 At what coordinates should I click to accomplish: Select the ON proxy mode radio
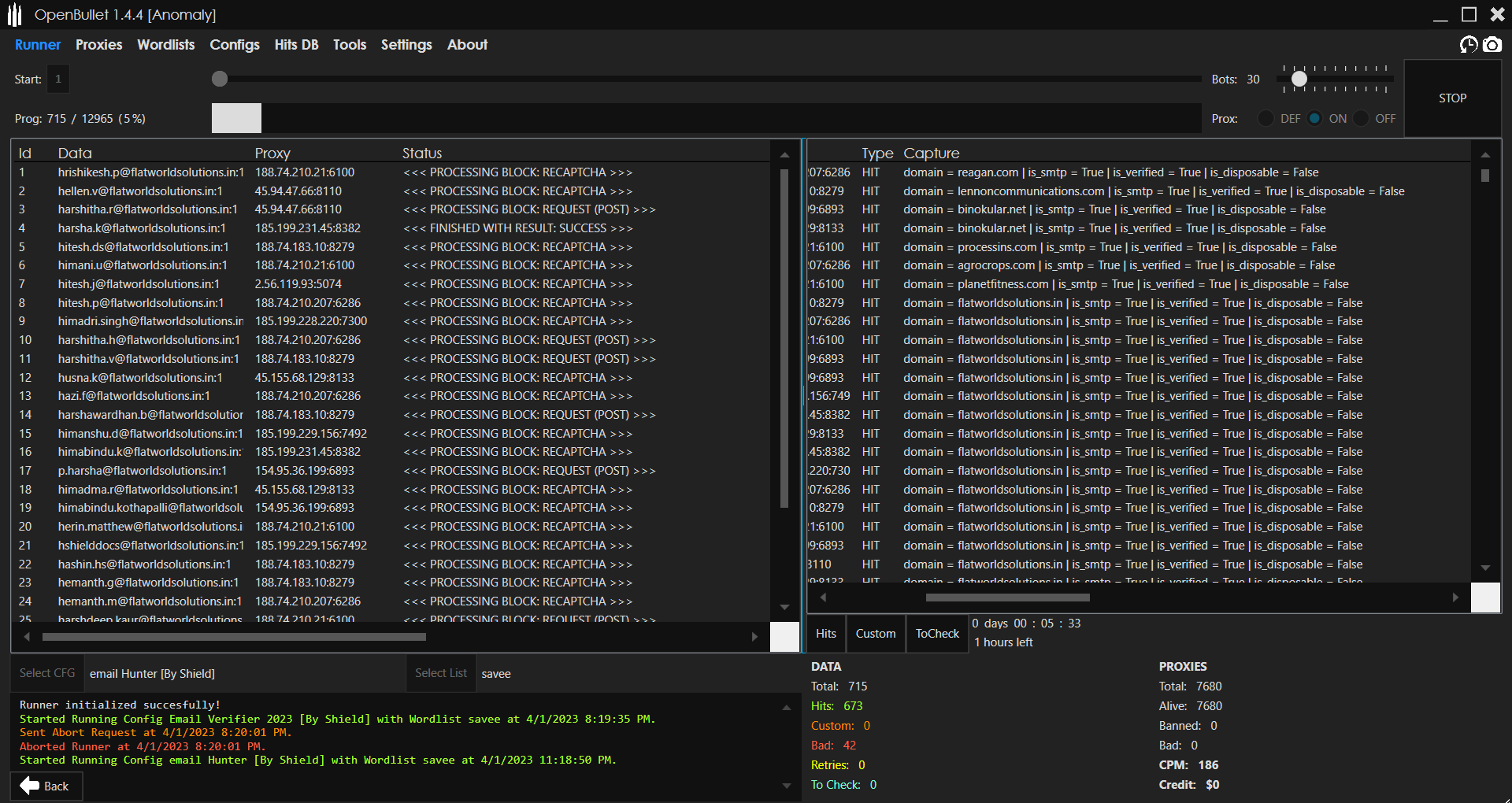[x=1314, y=119]
